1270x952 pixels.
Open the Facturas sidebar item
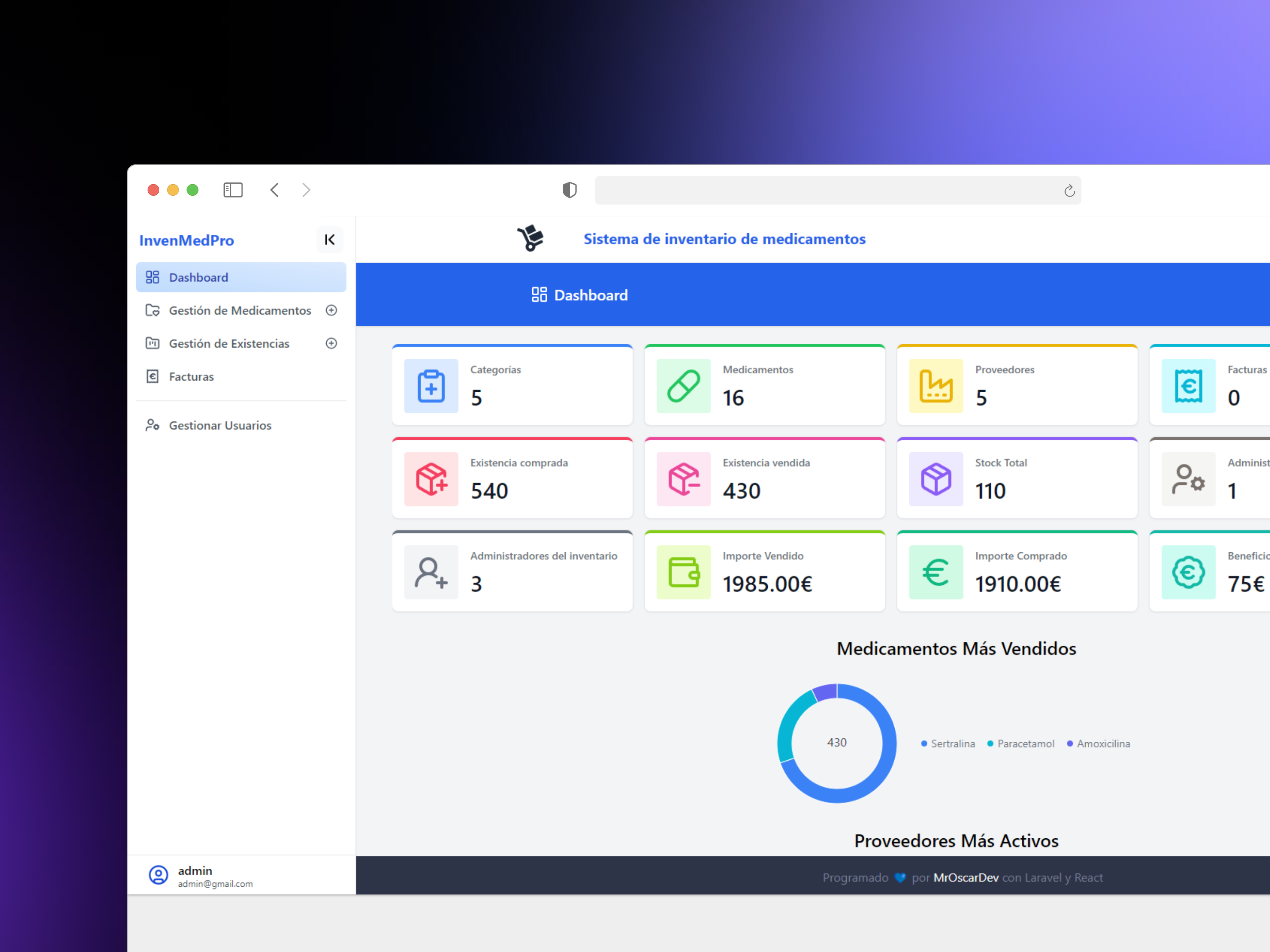(241, 376)
